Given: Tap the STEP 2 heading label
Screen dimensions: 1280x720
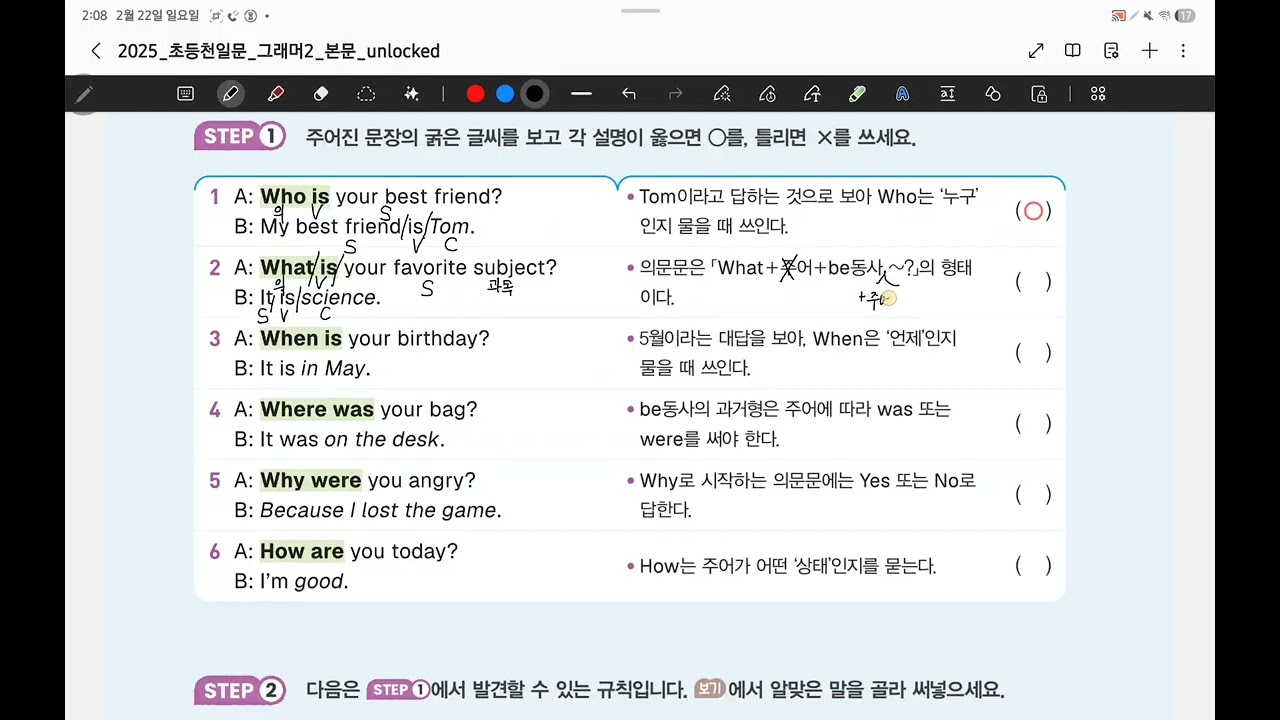Looking at the screenshot, I should (240, 690).
